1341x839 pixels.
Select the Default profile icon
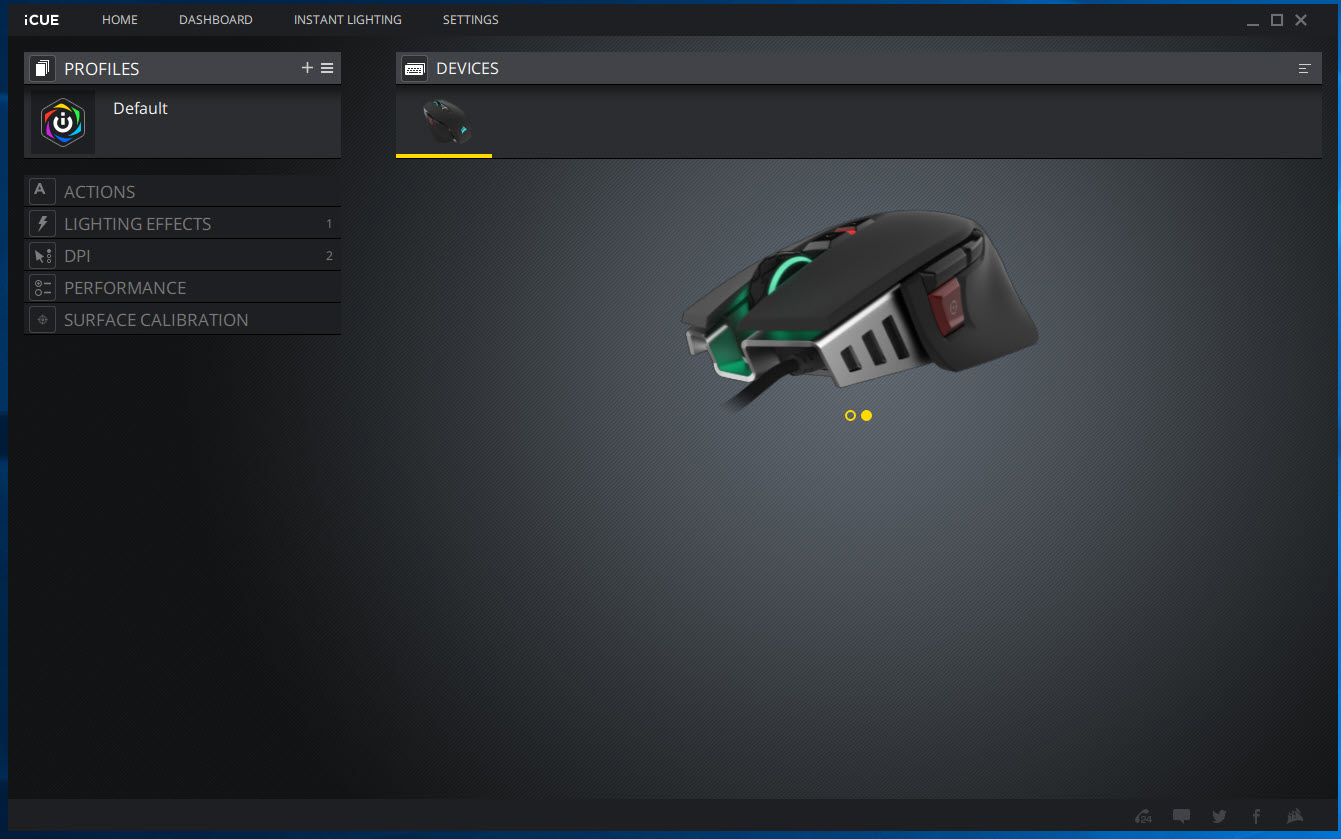point(63,123)
